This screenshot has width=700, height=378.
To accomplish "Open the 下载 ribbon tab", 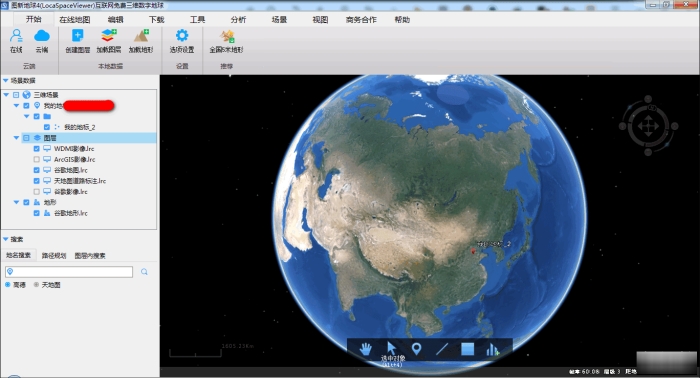I will (156, 20).
